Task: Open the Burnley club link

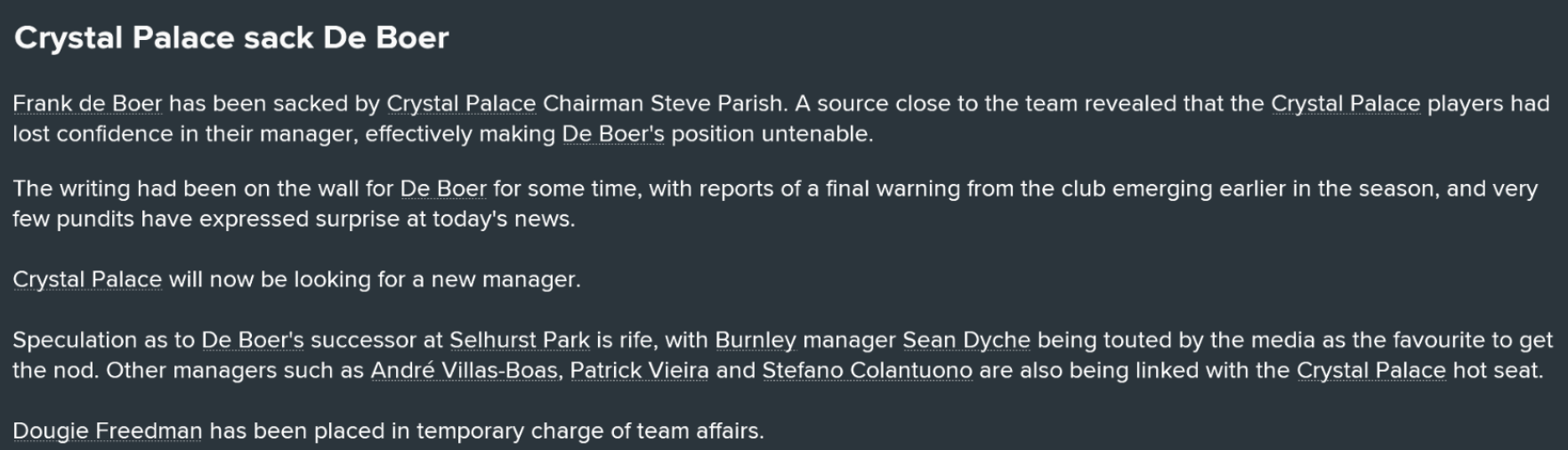Action: pyautogui.click(x=756, y=341)
